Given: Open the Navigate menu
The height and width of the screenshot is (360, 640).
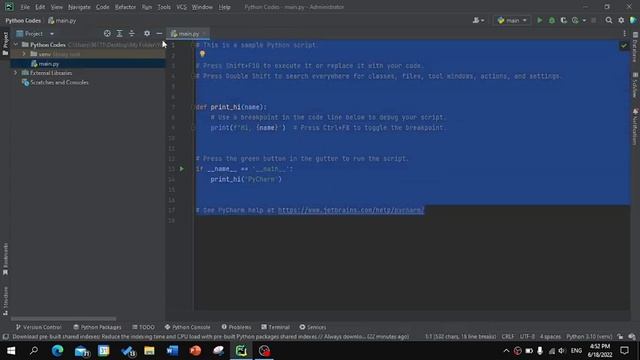Looking at the screenshot, I should point(79,7).
